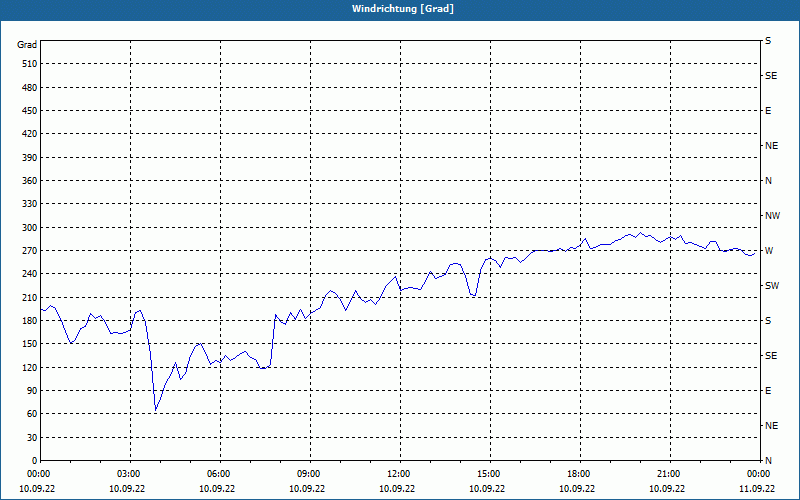
Task: Select the 210 axis value
Action: tap(30, 297)
